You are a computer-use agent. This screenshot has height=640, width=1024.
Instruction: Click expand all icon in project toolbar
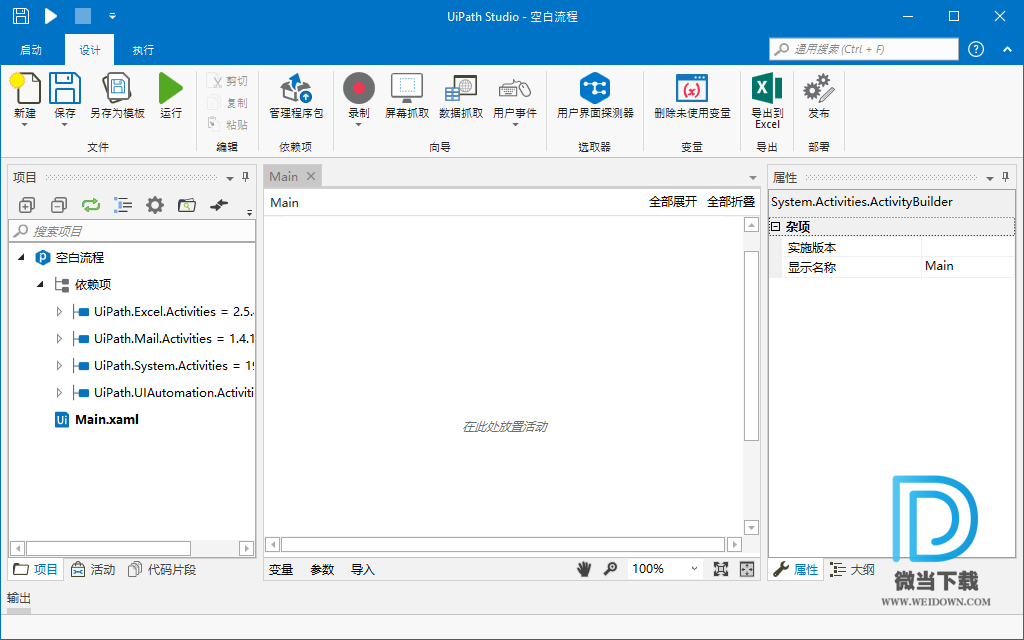coord(27,205)
